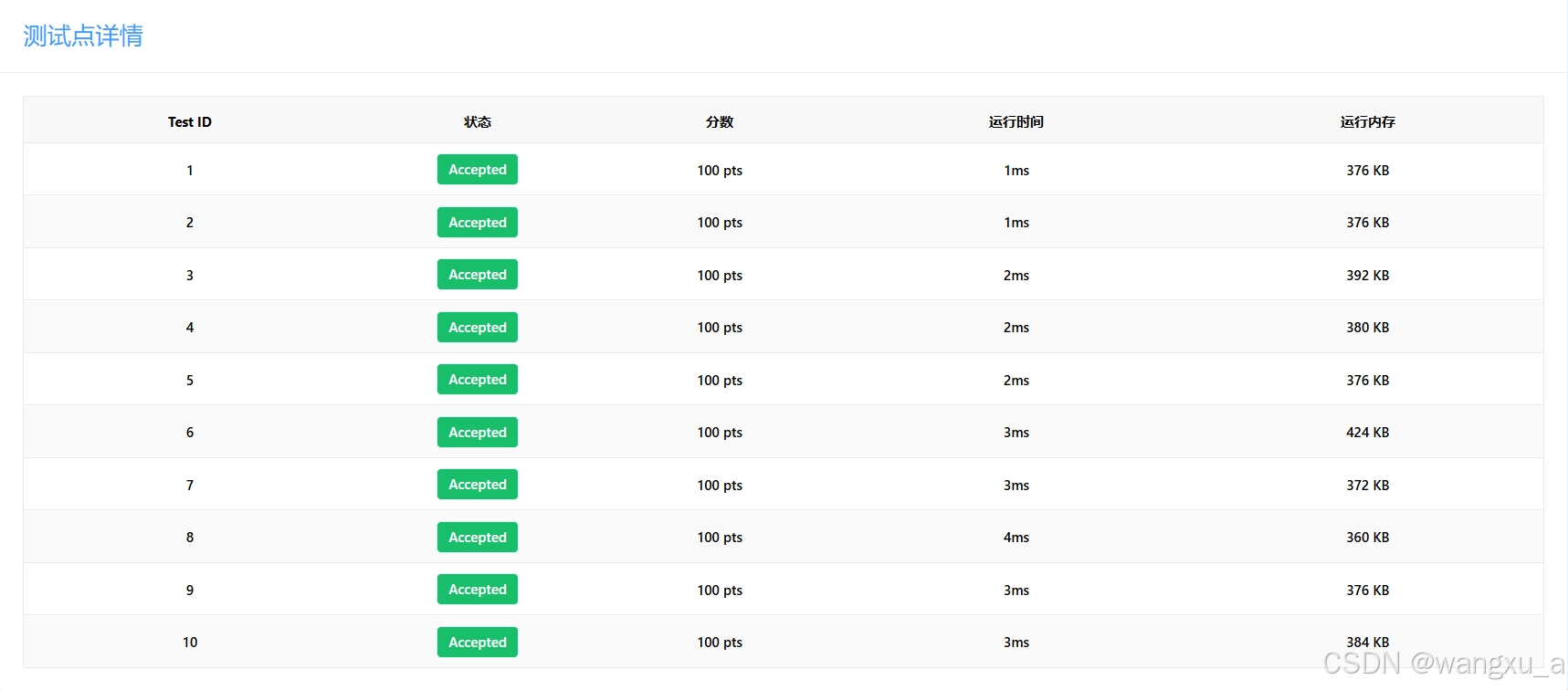The width and height of the screenshot is (1568, 690).
Task: Click the 2ms time in test 5 row
Action: [x=1016, y=381]
